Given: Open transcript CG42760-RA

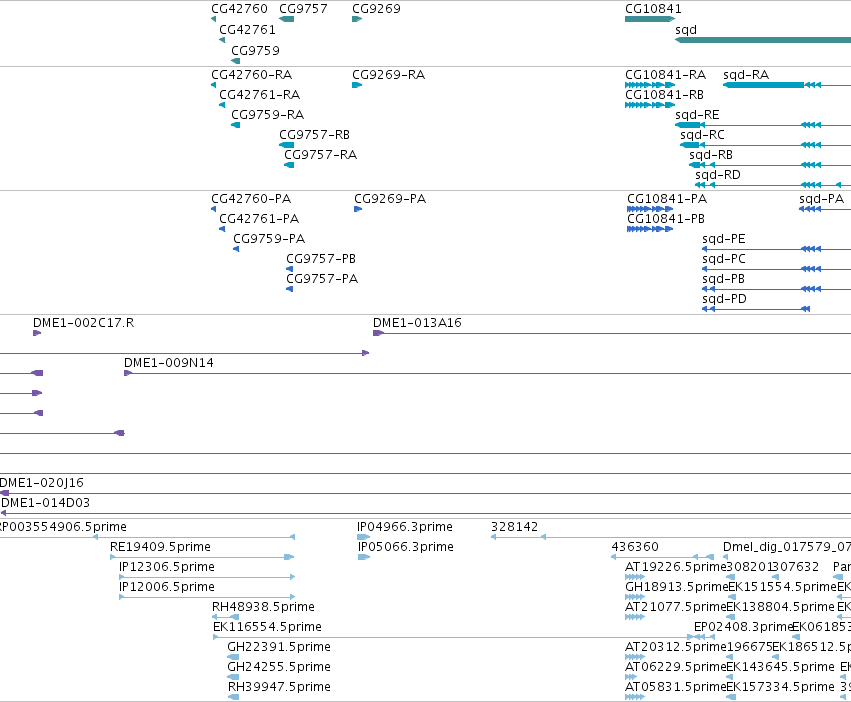Looking at the screenshot, I should tap(251, 74).
